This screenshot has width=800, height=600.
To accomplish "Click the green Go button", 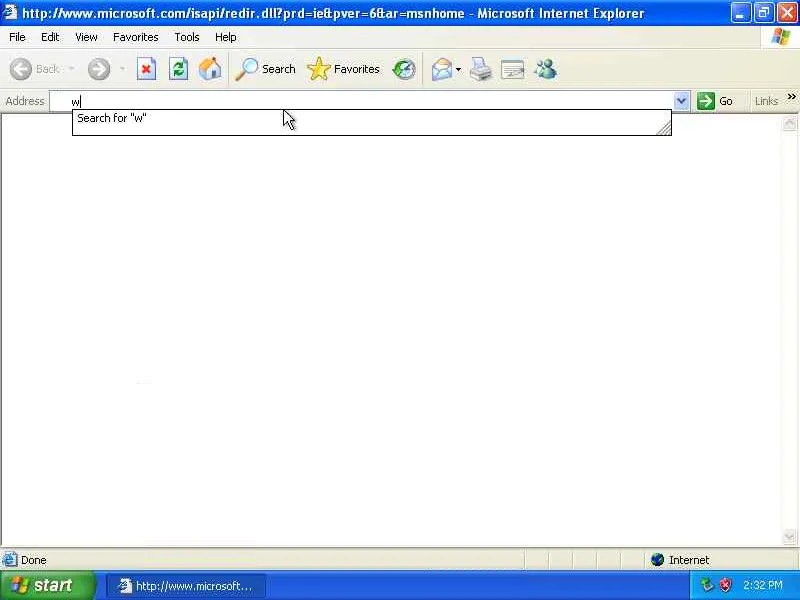I will click(715, 101).
